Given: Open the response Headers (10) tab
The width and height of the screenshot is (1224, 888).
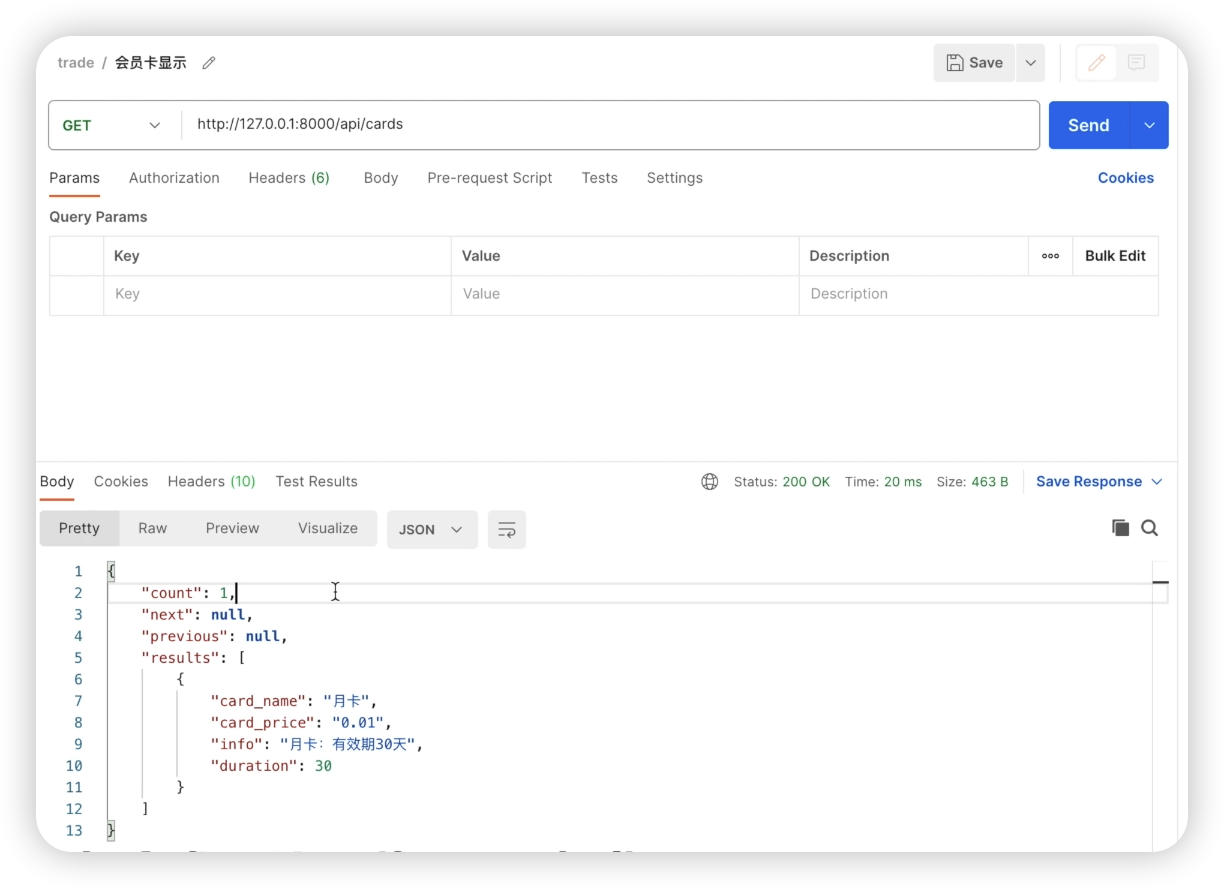Looking at the screenshot, I should tap(211, 481).
